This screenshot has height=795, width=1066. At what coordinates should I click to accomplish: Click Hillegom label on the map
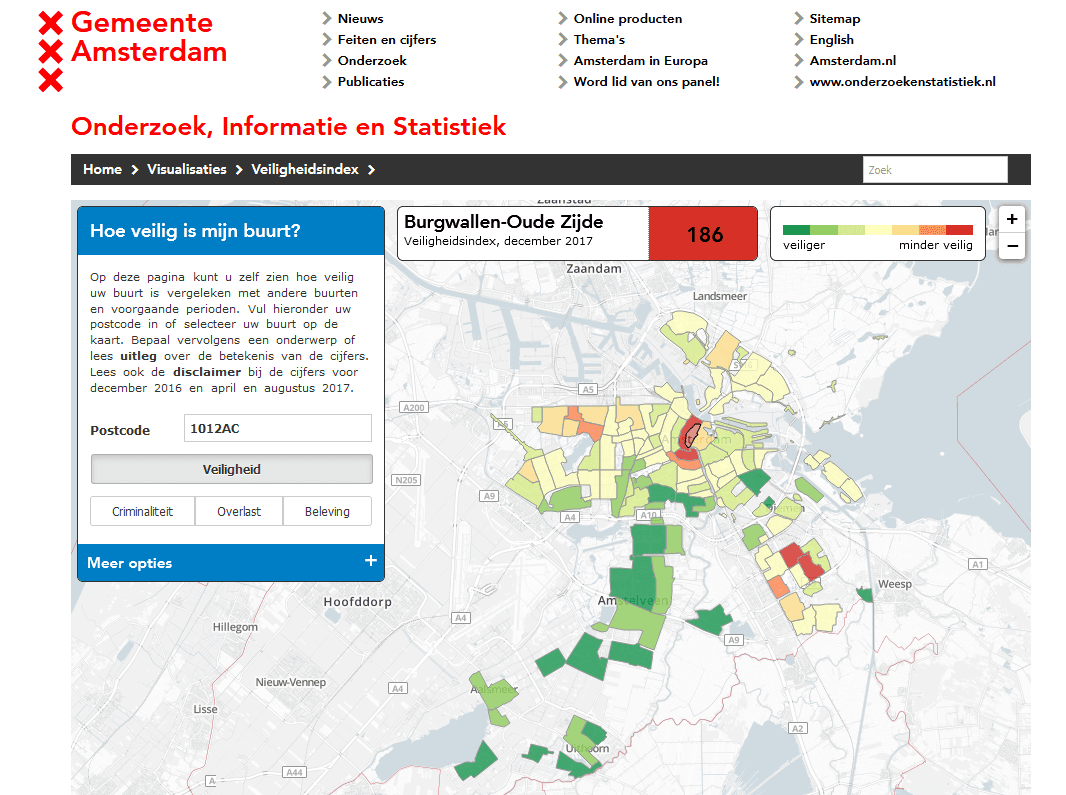(235, 627)
